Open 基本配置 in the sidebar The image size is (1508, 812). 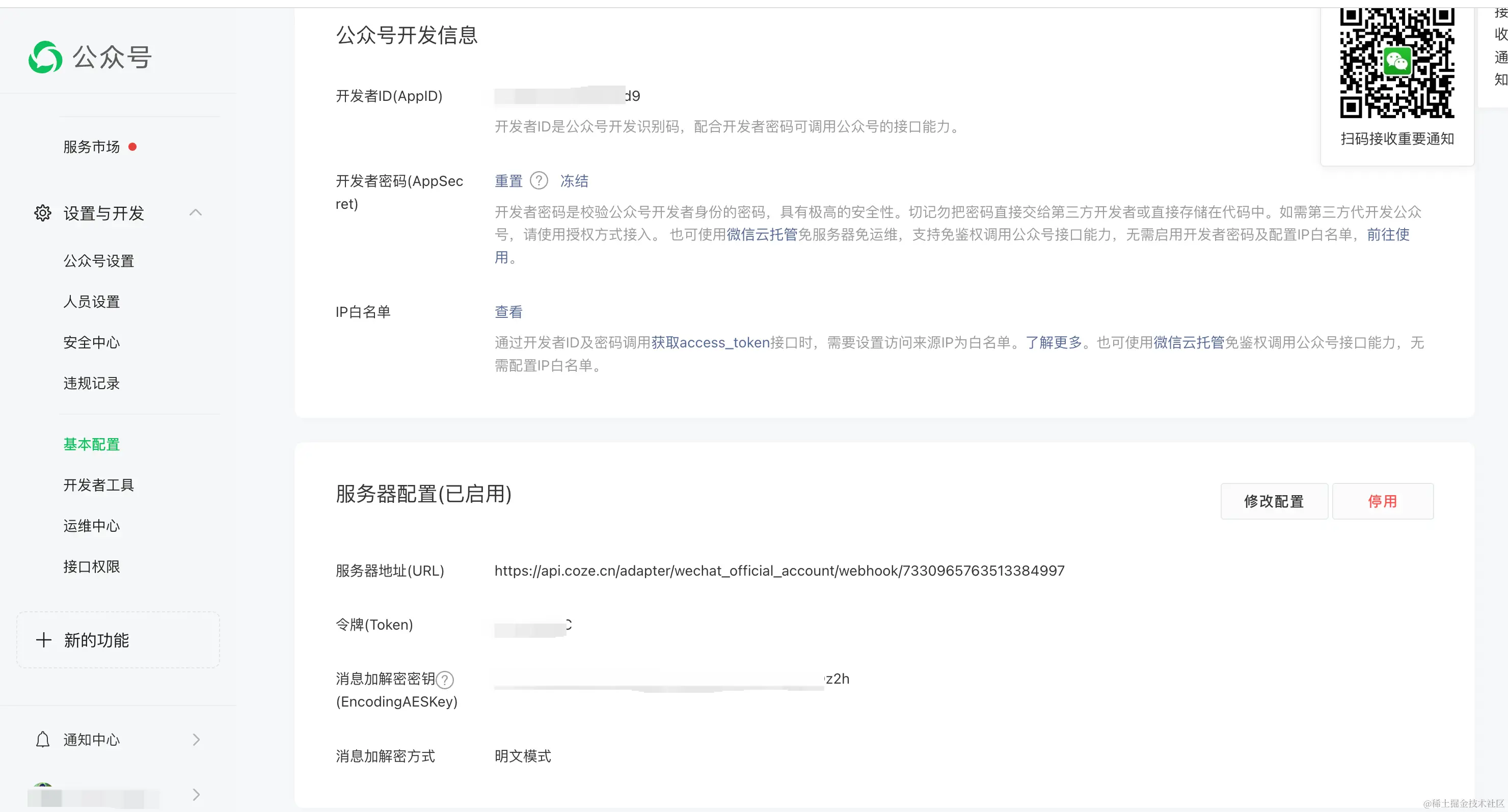pyautogui.click(x=91, y=444)
